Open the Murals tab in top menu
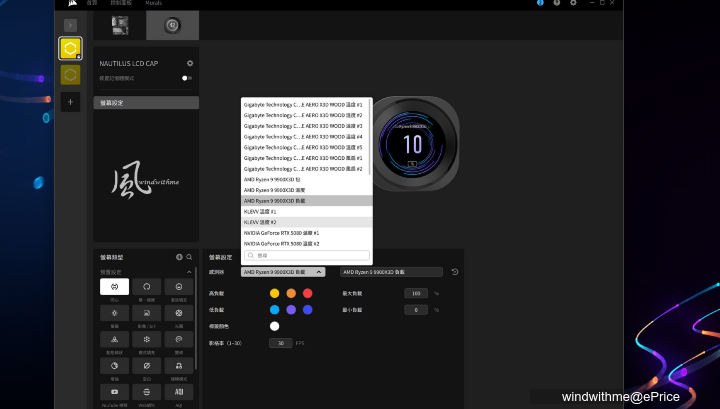The height and width of the screenshot is (409, 720). pos(153,3)
